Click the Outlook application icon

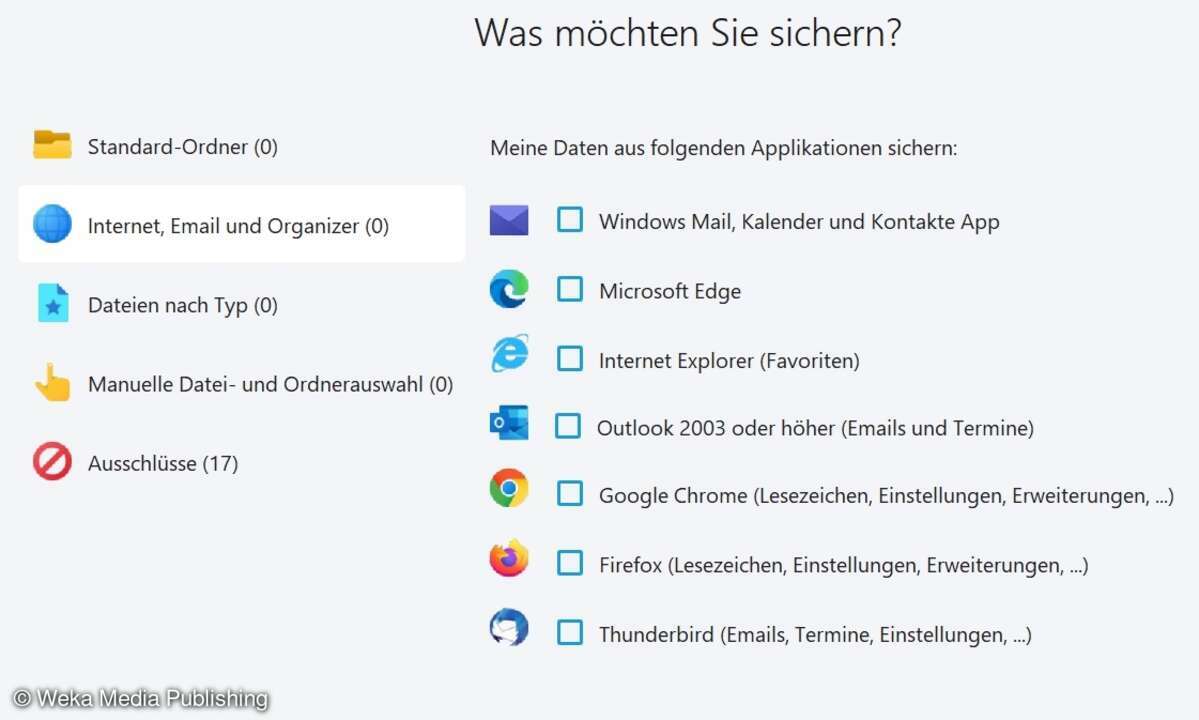509,423
